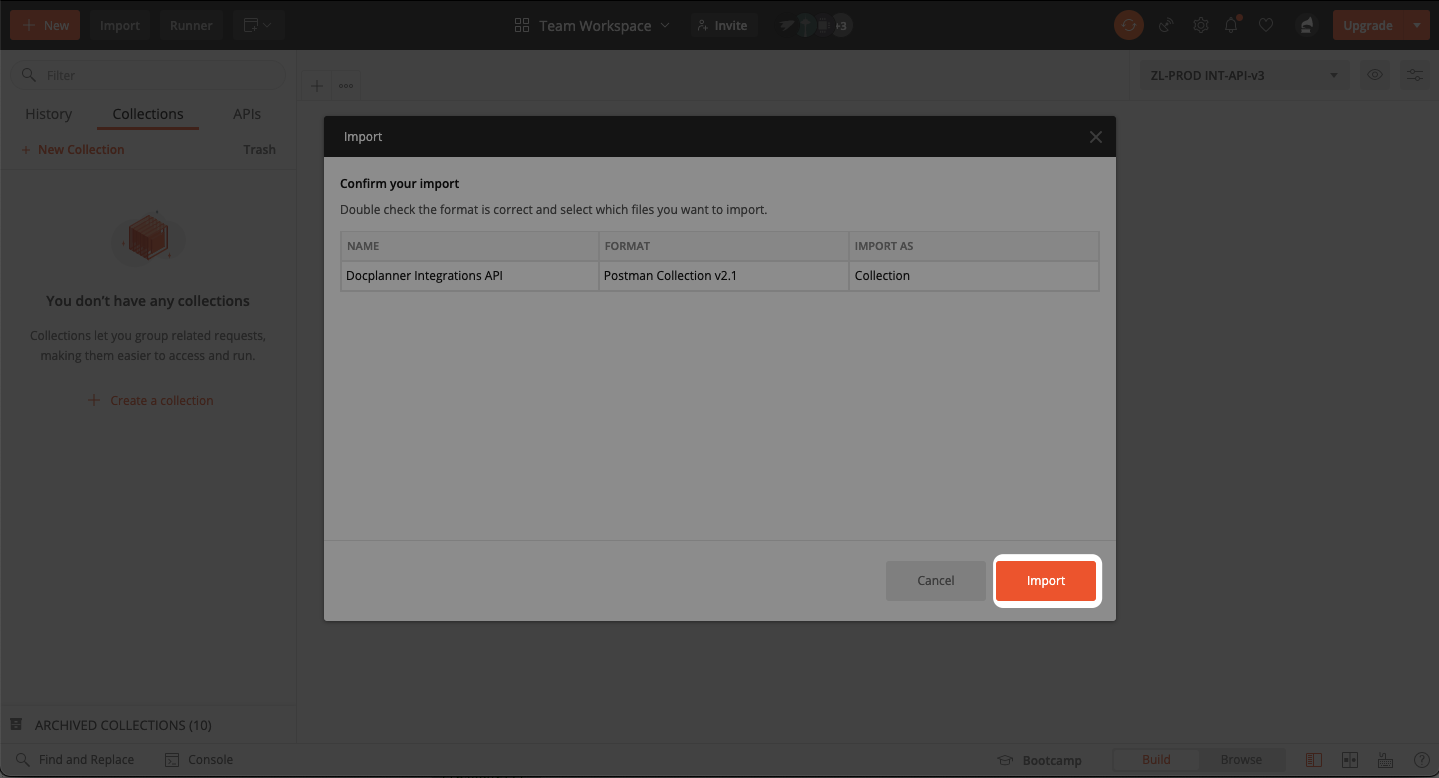Open a new request tab with plus
Image resolution: width=1439 pixels, height=778 pixels.
tap(316, 86)
